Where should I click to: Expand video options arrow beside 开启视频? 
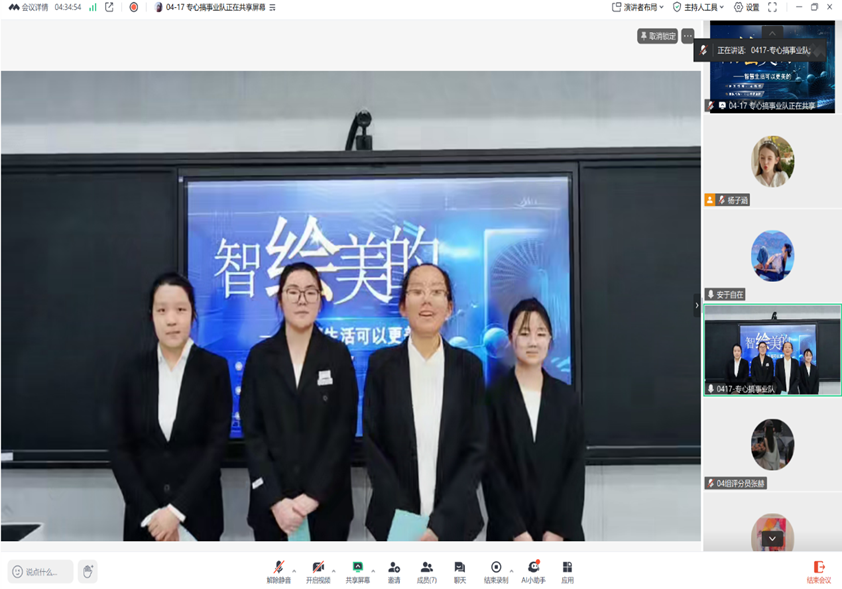tap(333, 571)
